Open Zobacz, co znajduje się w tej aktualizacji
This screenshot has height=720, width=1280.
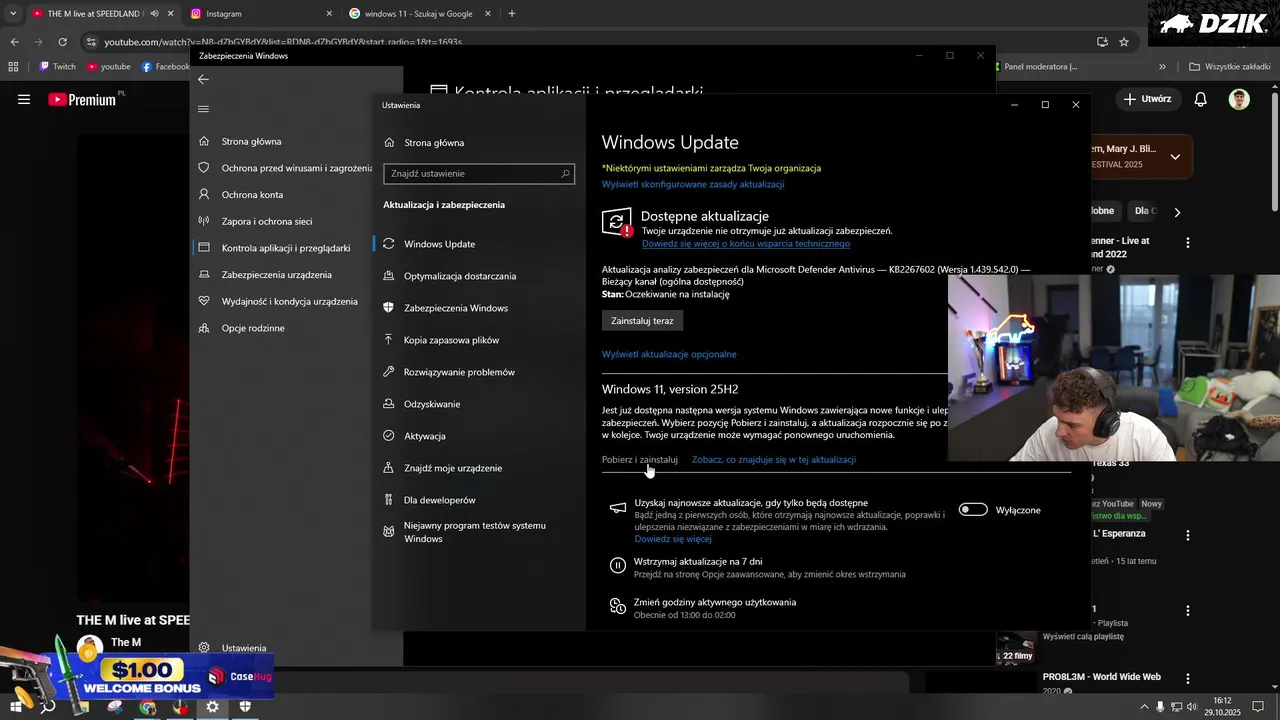point(774,460)
